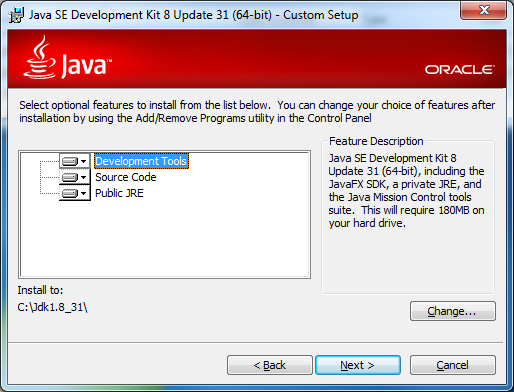Click the Change... button for install path
Image resolution: width=514 pixels, height=392 pixels.
pos(453,311)
